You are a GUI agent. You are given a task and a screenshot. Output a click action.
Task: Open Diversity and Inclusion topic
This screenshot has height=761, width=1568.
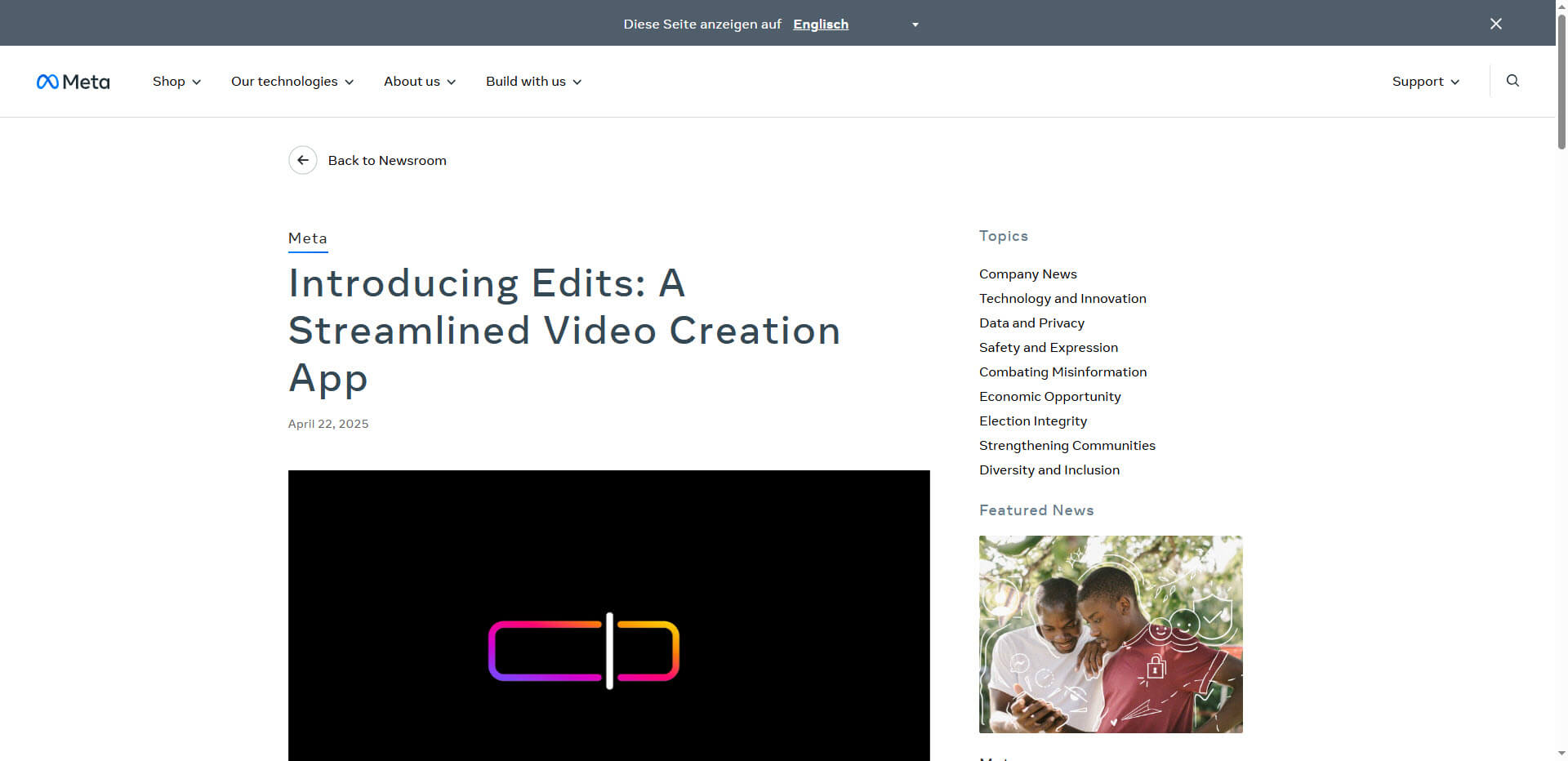pos(1049,470)
